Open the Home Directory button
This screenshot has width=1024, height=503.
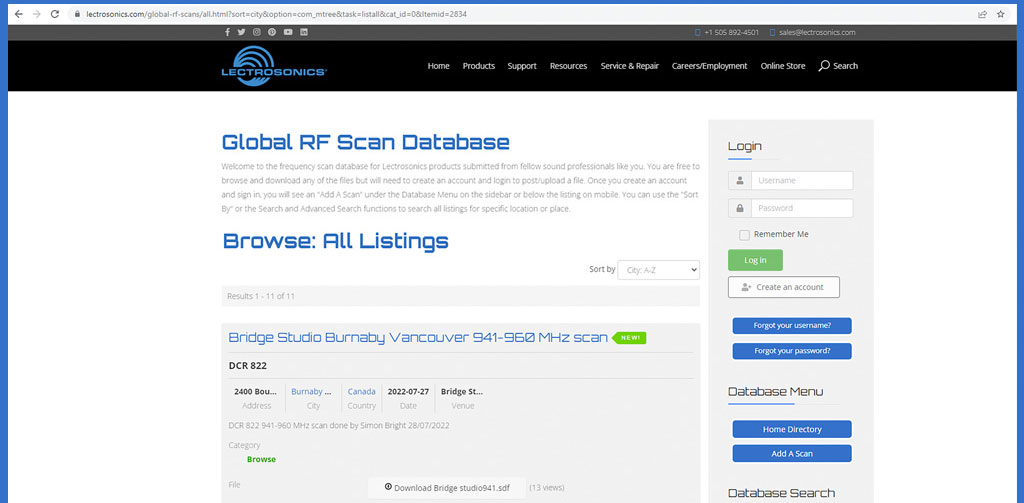coord(792,429)
